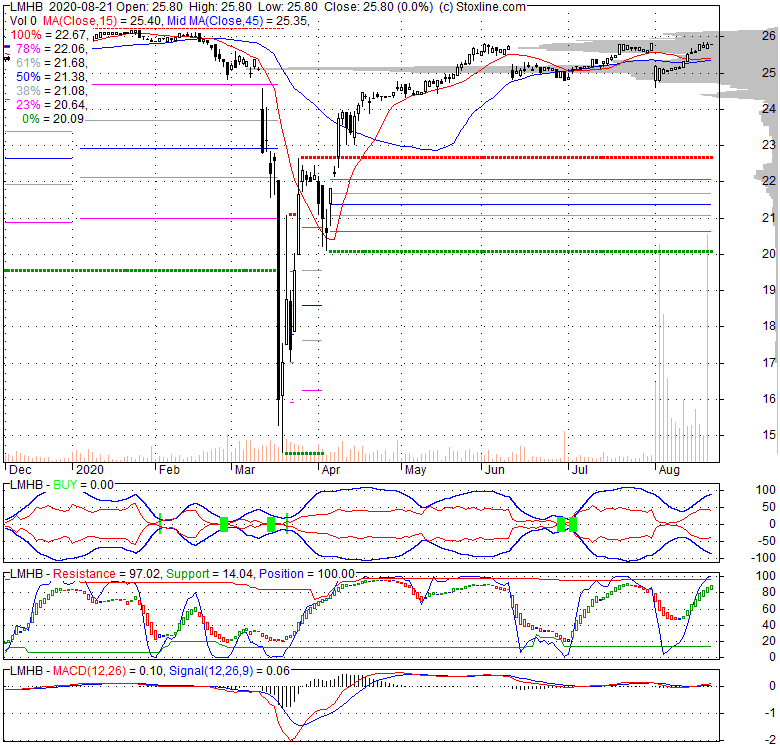The height and width of the screenshot is (745, 780).
Task: Click the 50% = 21.38 Fibonacci label
Action: (x=51, y=77)
